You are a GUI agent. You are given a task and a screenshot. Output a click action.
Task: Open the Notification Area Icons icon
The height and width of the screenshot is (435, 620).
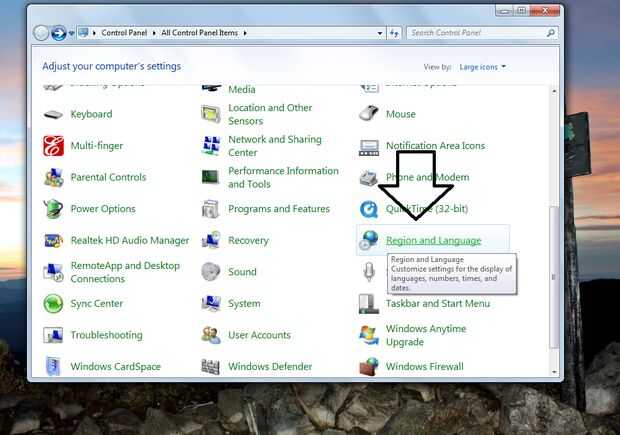coord(369,147)
